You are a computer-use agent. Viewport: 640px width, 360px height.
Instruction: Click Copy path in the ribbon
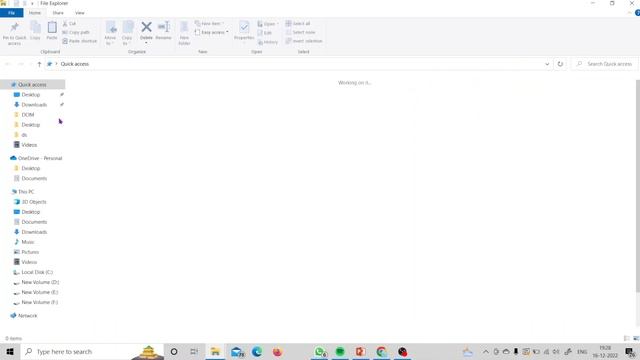coord(76,32)
